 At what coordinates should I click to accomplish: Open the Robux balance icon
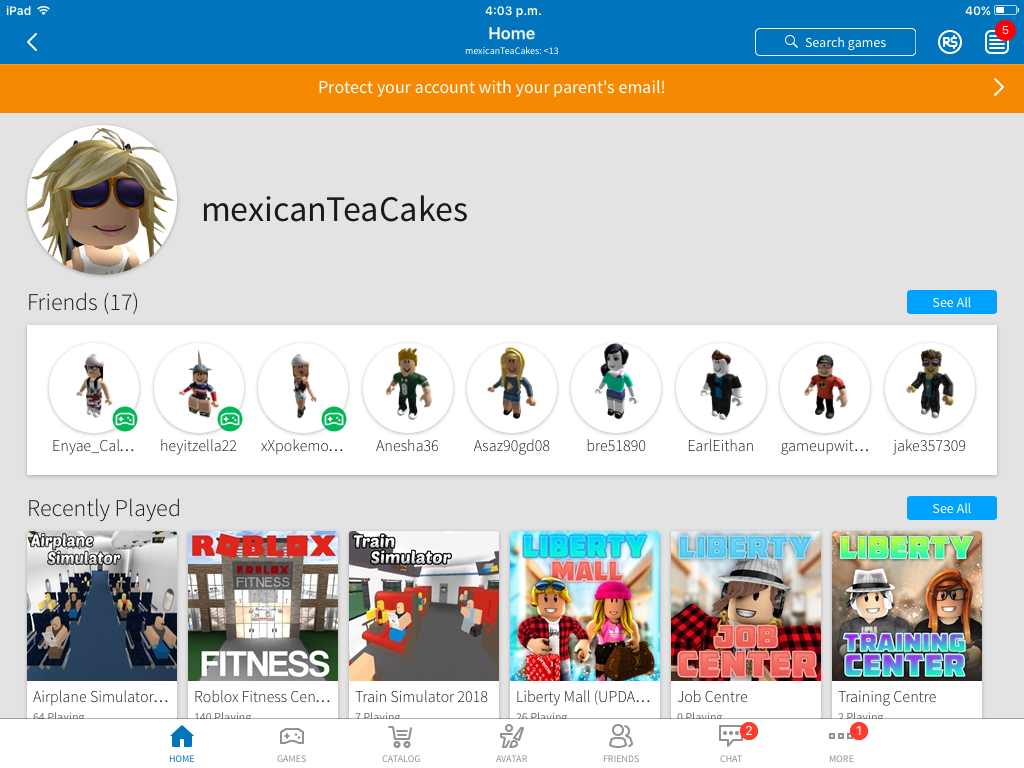[x=950, y=42]
